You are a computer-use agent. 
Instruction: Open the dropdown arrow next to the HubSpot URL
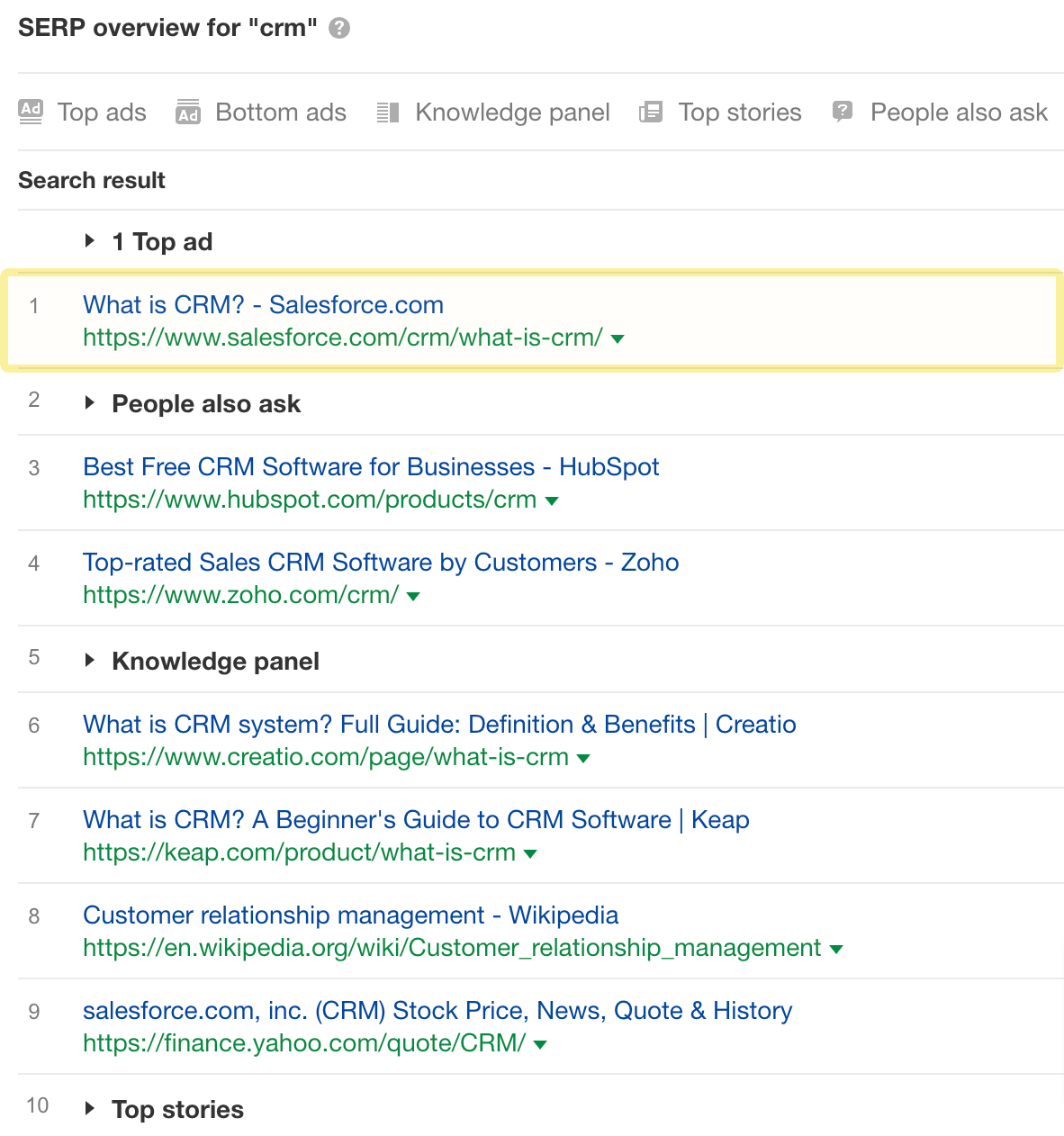[552, 501]
